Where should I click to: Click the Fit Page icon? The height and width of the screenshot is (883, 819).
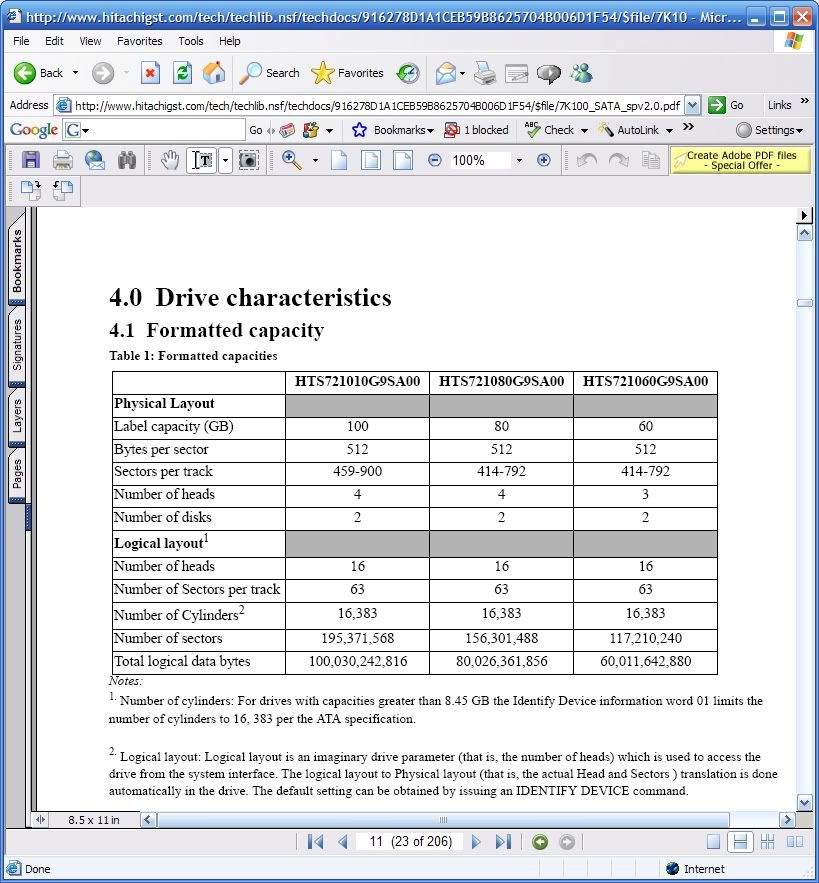[371, 160]
